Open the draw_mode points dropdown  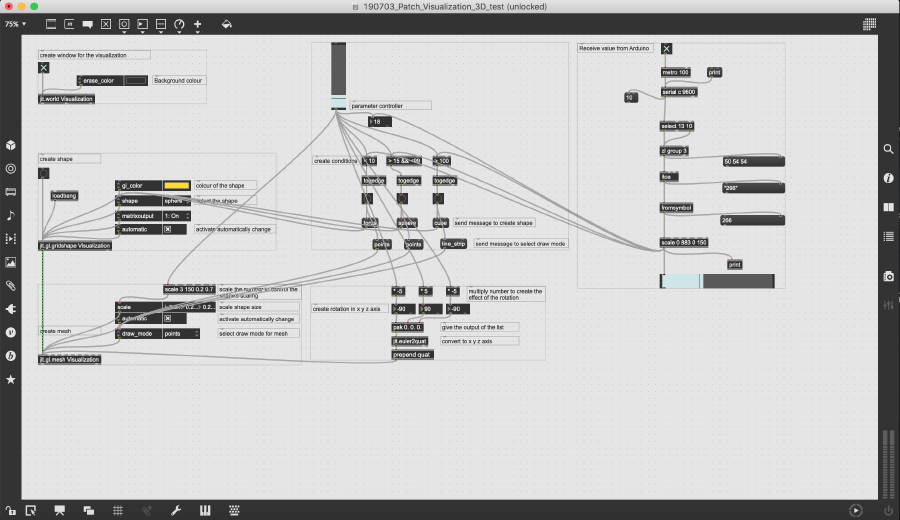click(x=180, y=333)
